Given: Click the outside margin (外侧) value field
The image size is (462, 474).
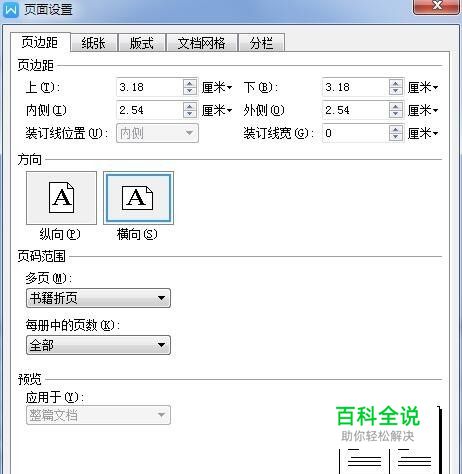Looking at the screenshot, I should tap(356, 110).
